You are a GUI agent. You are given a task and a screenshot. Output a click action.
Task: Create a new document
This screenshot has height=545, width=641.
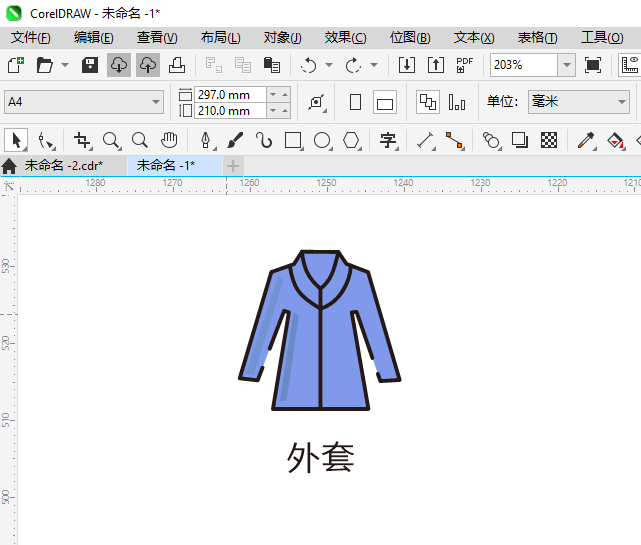[16, 65]
